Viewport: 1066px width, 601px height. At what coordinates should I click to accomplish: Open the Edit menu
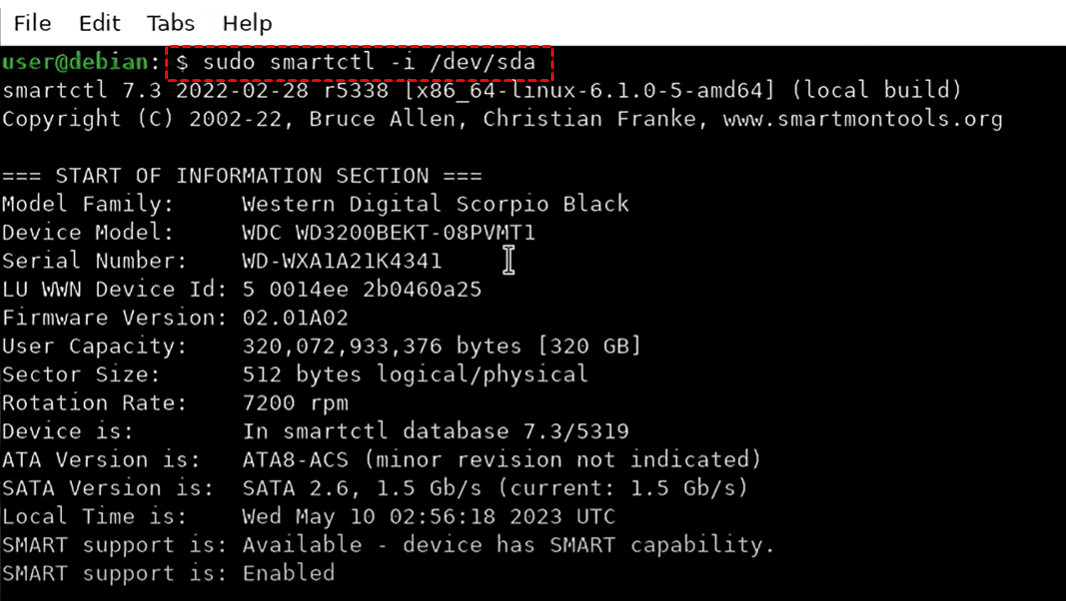point(99,23)
